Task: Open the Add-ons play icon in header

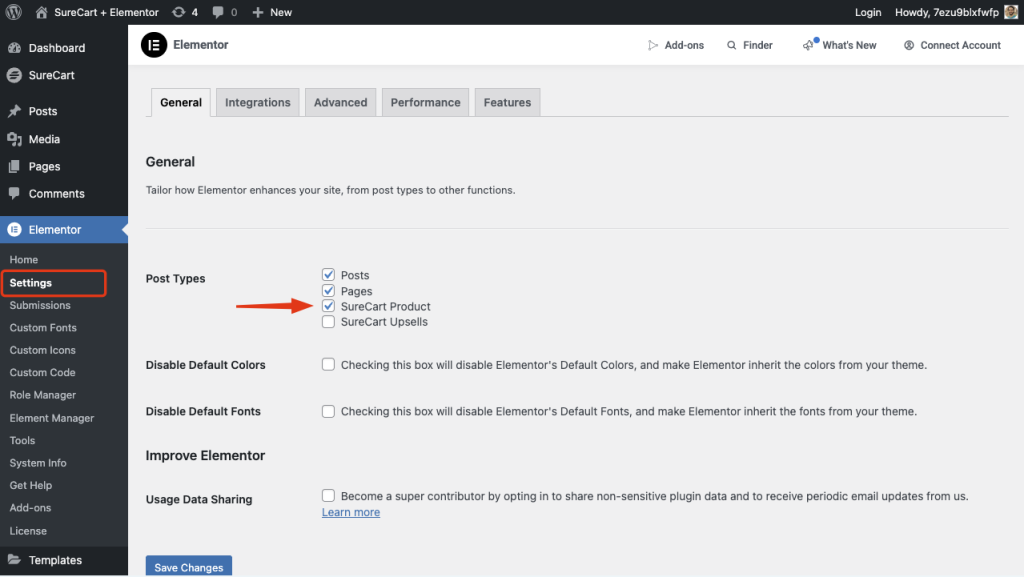Action: pos(653,45)
